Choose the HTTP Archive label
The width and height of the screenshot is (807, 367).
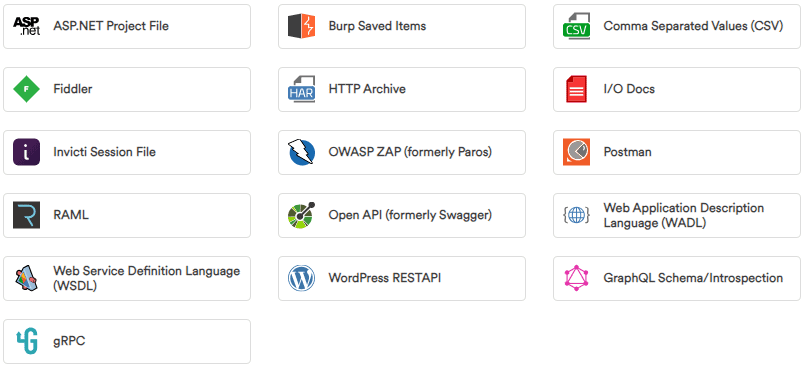[x=367, y=89]
